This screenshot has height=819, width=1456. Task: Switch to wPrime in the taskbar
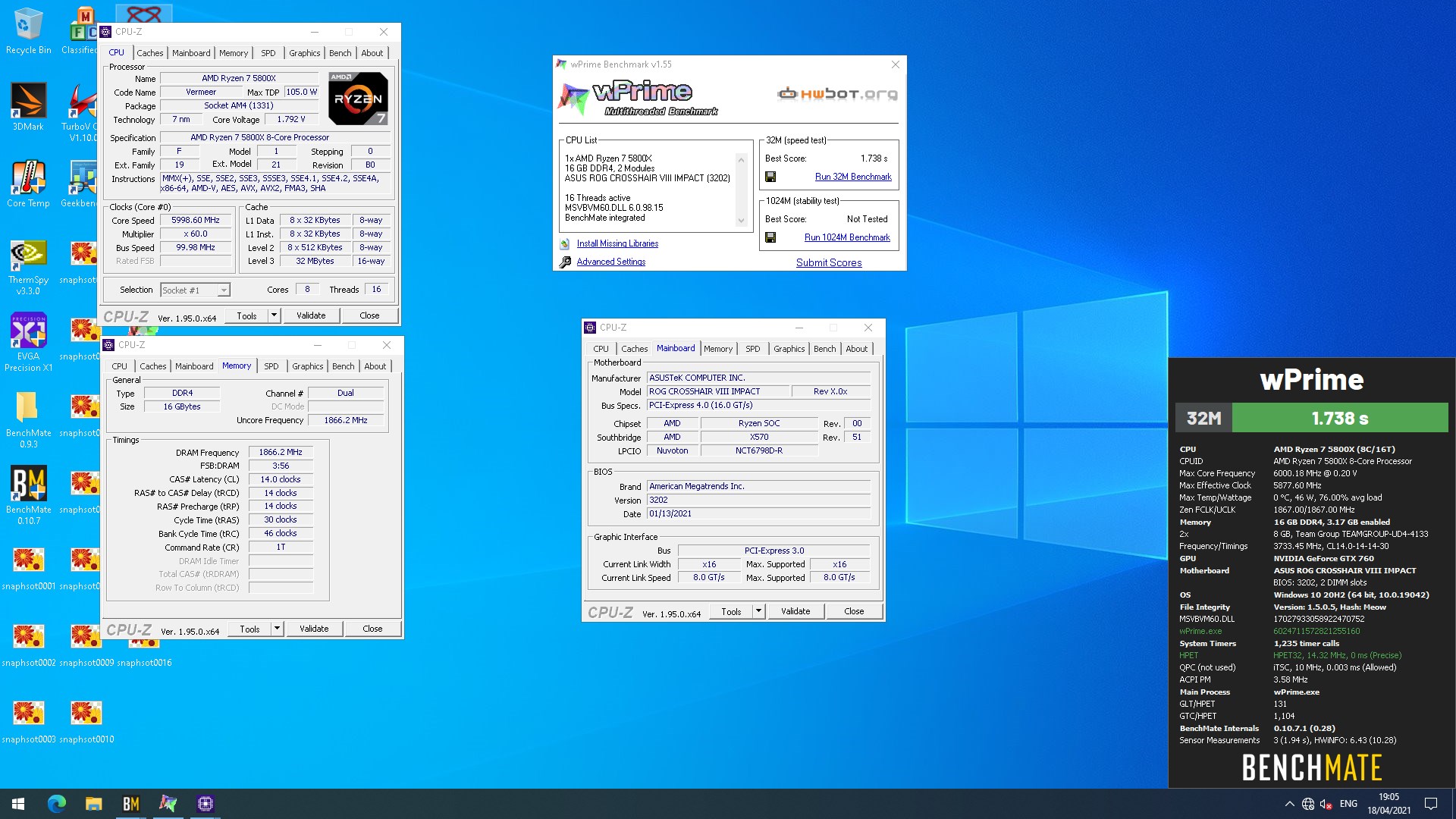(x=168, y=804)
